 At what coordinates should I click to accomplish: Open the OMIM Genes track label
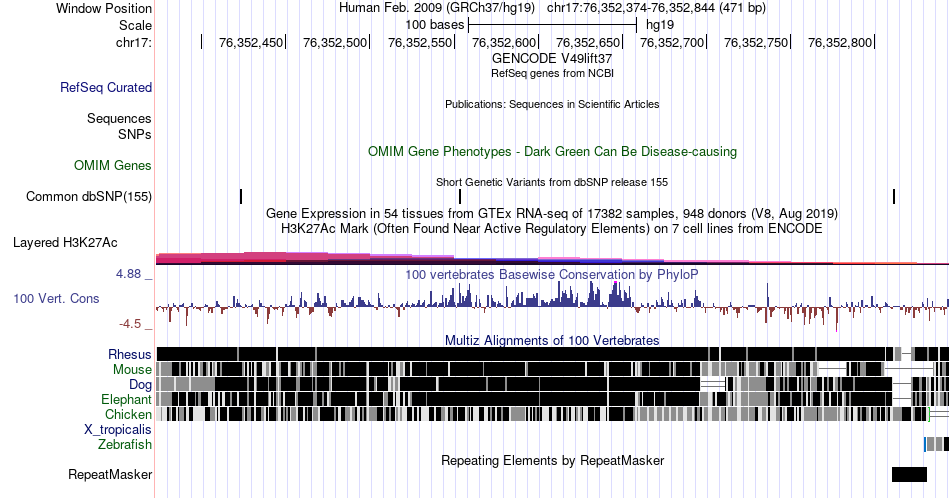[x=113, y=165]
